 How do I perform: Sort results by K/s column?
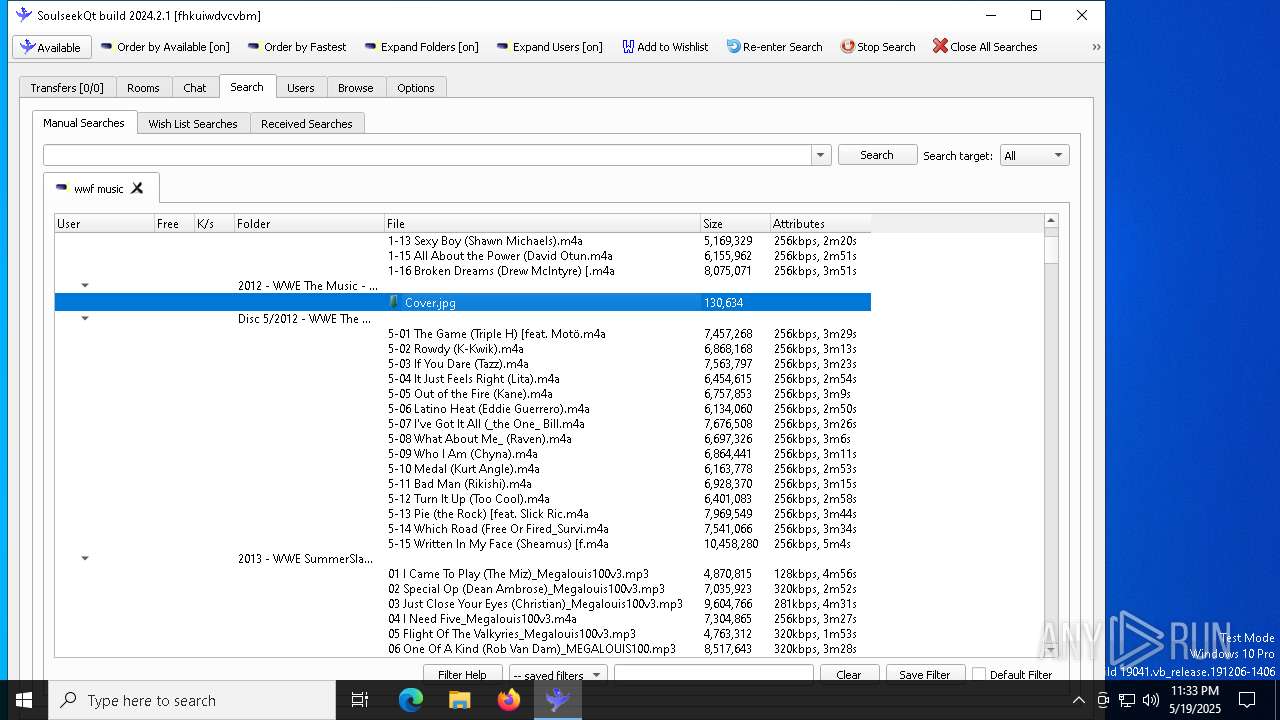(214, 223)
